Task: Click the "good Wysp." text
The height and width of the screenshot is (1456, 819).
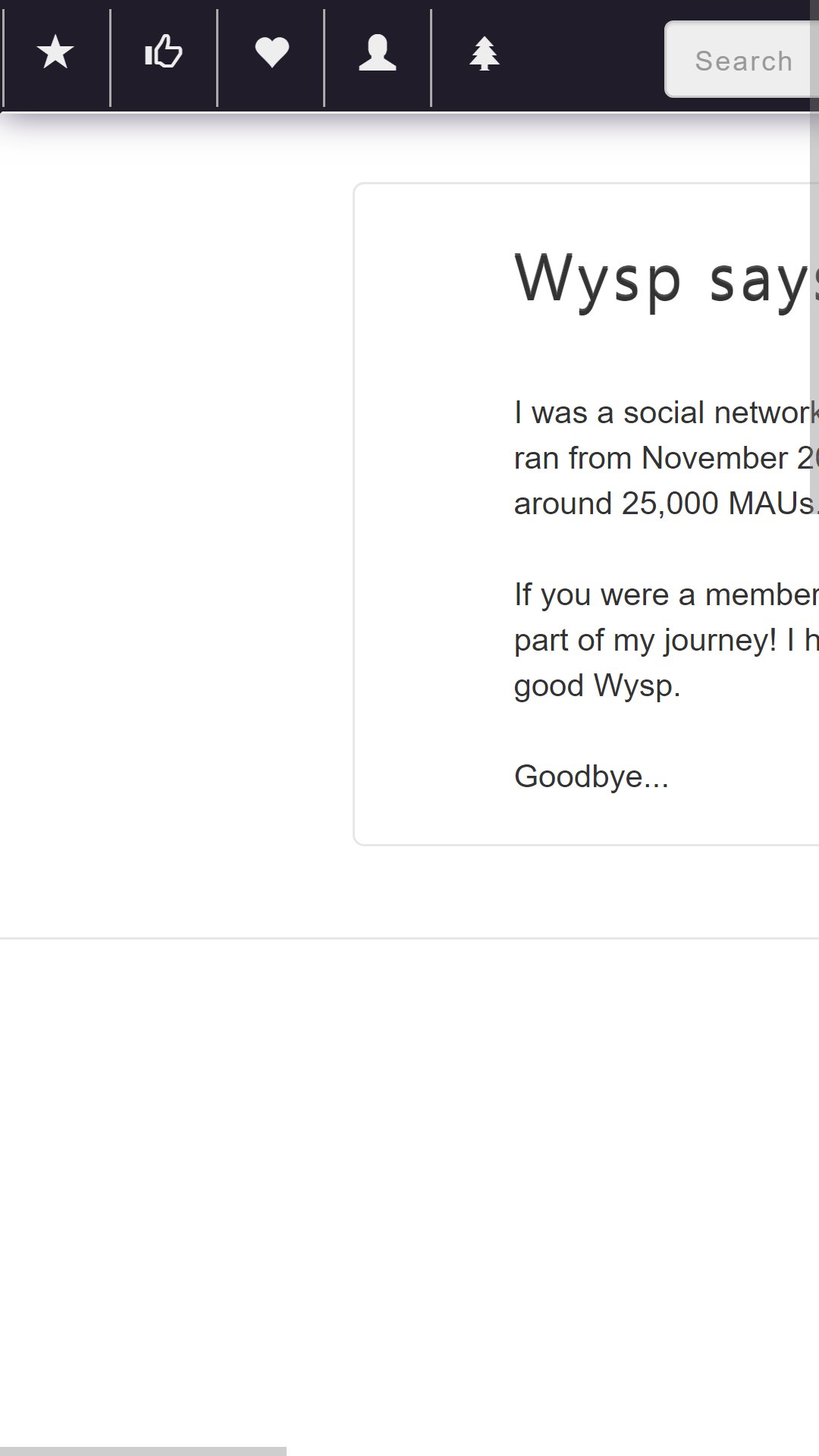Action: coord(598,686)
